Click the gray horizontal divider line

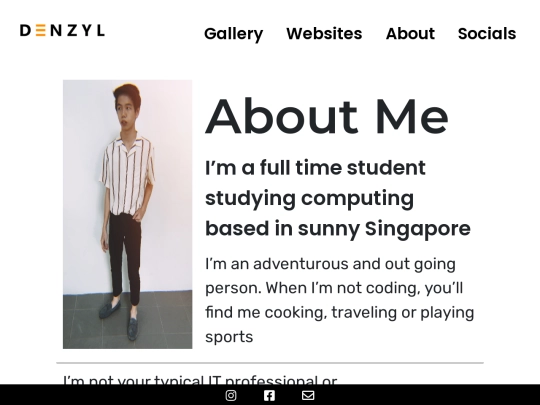click(270, 363)
